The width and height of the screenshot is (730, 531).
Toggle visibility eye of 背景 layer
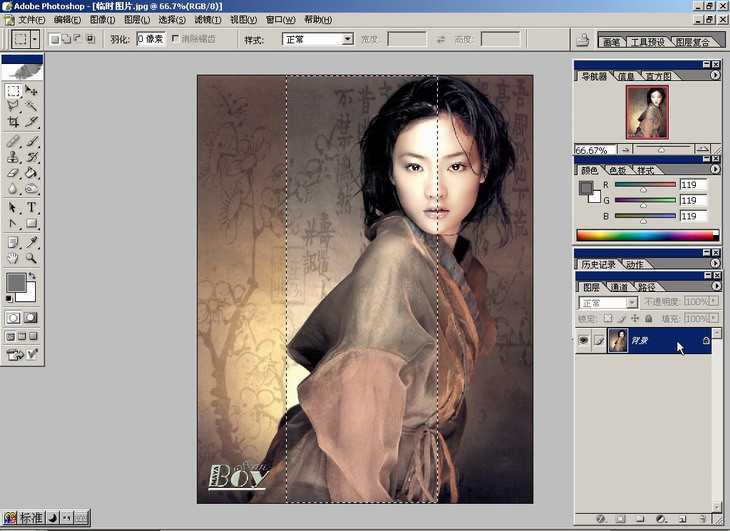pos(583,340)
